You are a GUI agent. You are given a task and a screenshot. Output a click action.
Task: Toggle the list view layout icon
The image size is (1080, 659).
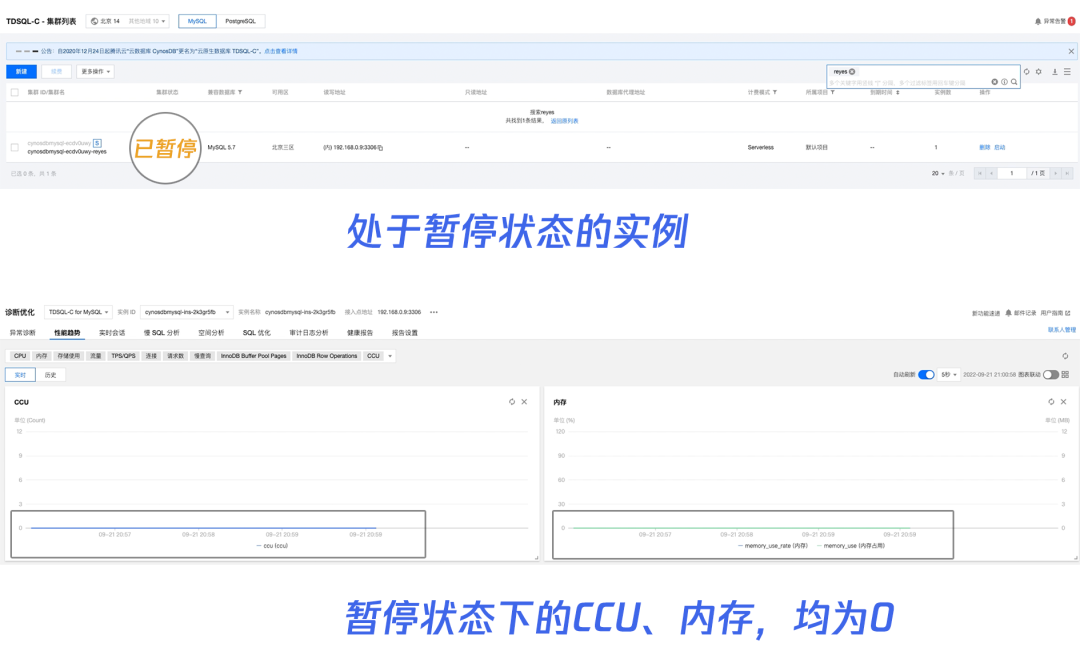(x=1067, y=72)
